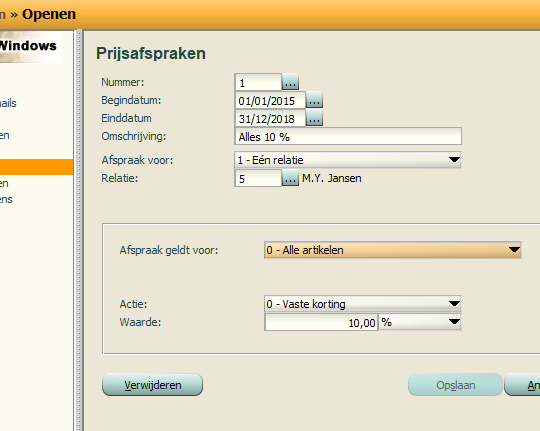Click the Einddatum field showing 31/12/2018

click(x=270, y=118)
